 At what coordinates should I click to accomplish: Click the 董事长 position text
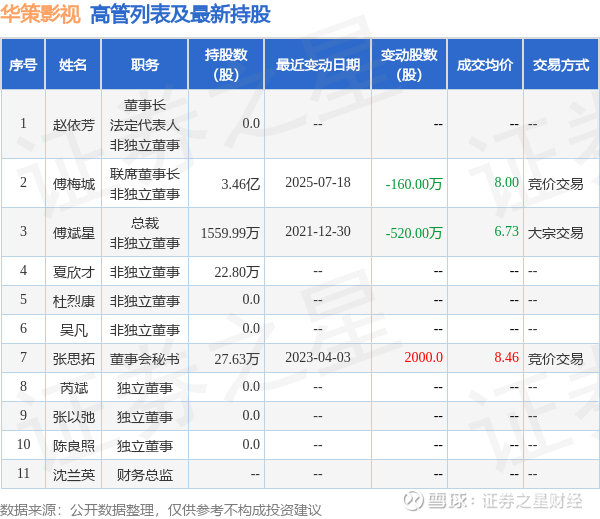(145, 105)
